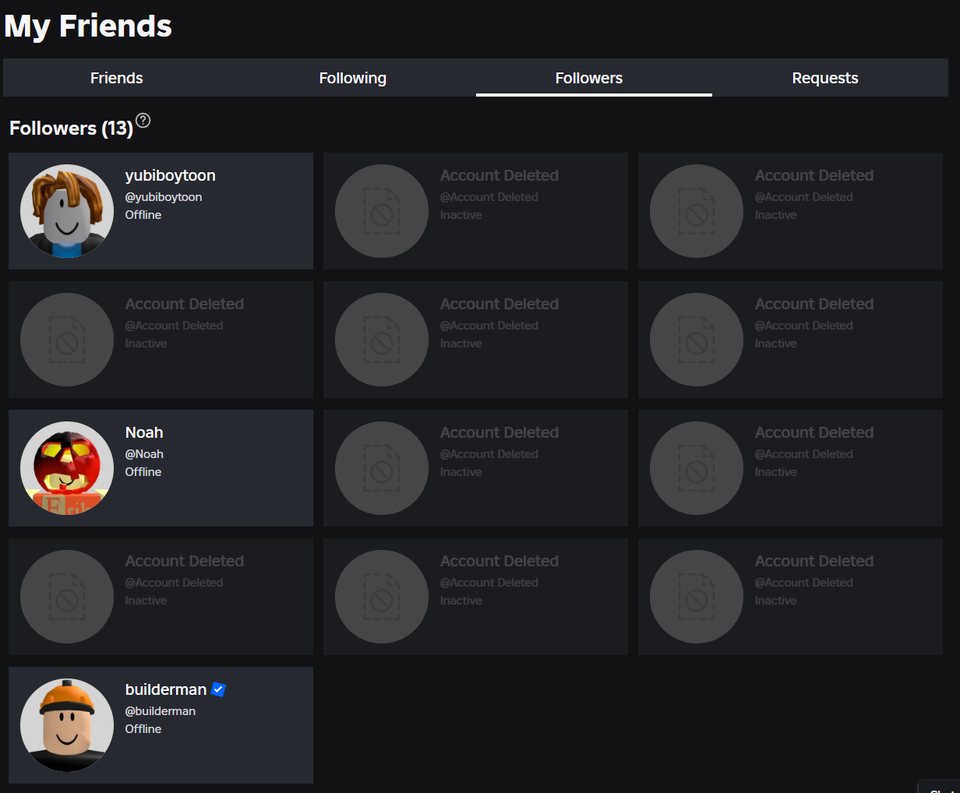Switch to the Following tab
960x793 pixels.
[x=353, y=78]
